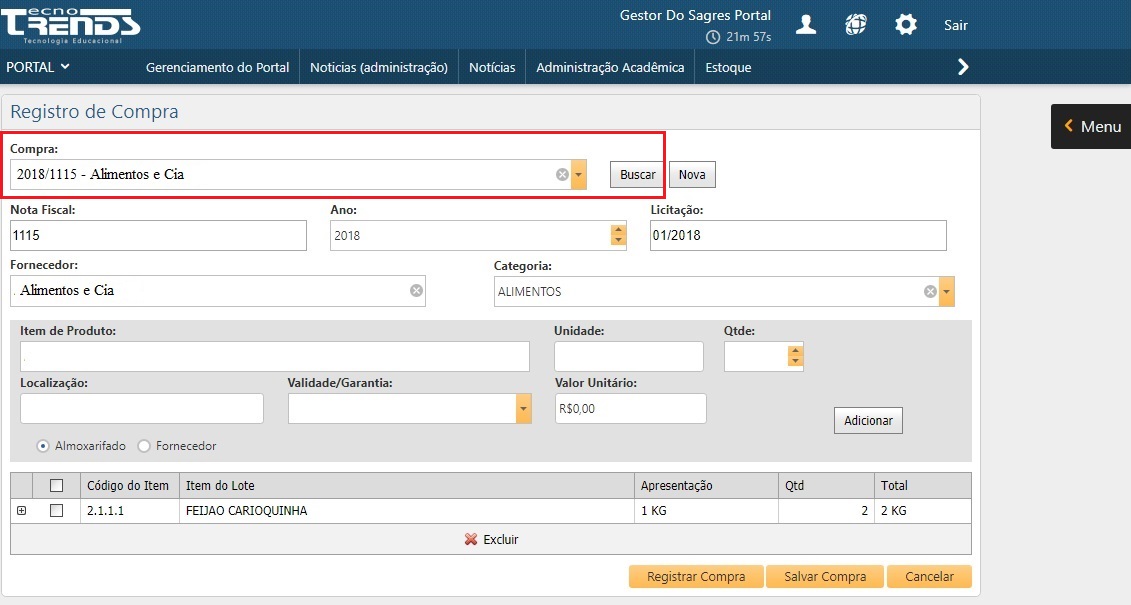
Task: Clear the Compra field selection
Action: click(562, 175)
